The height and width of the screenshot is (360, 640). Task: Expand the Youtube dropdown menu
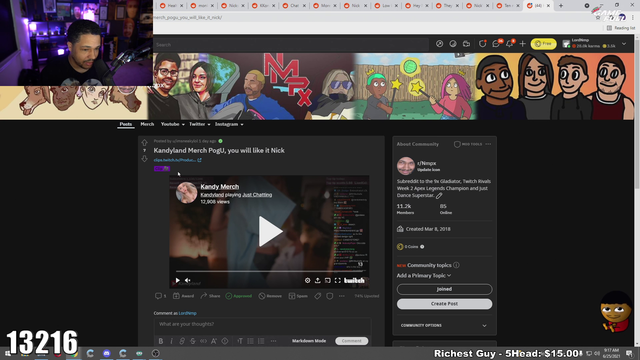[x=173, y=124]
